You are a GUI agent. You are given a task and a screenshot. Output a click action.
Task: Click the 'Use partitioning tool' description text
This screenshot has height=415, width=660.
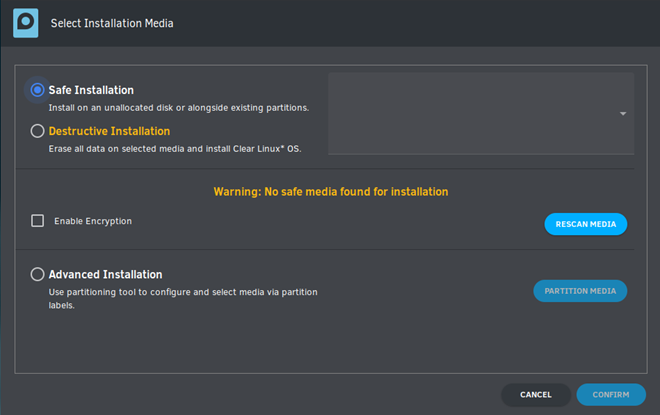pyautogui.click(x=183, y=298)
